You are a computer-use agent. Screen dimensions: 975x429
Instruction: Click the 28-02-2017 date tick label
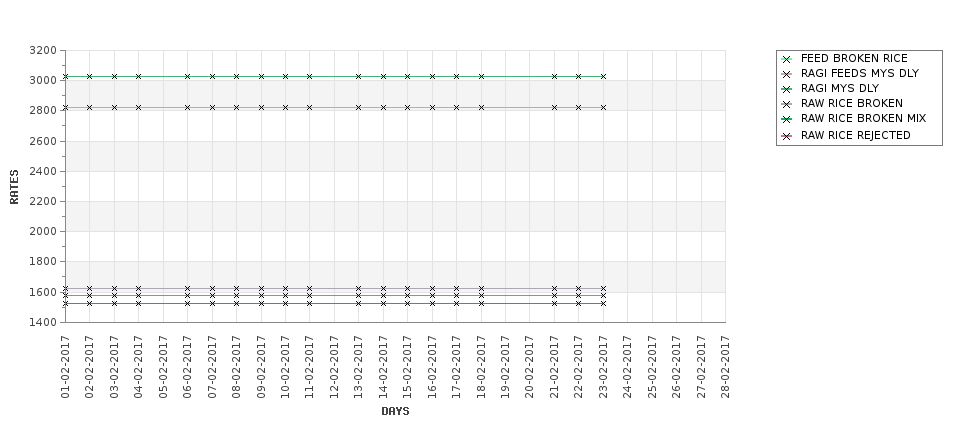point(726,365)
